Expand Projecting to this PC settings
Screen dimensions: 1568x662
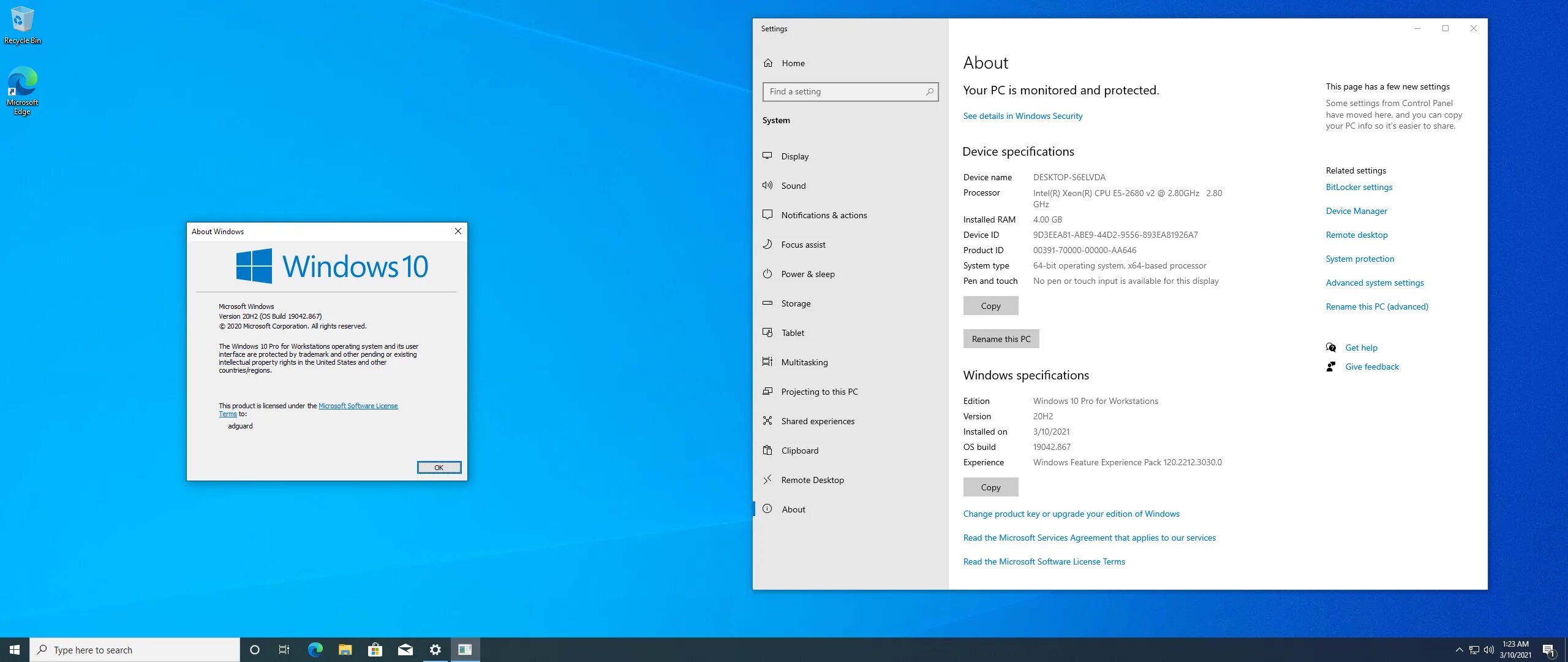[819, 391]
